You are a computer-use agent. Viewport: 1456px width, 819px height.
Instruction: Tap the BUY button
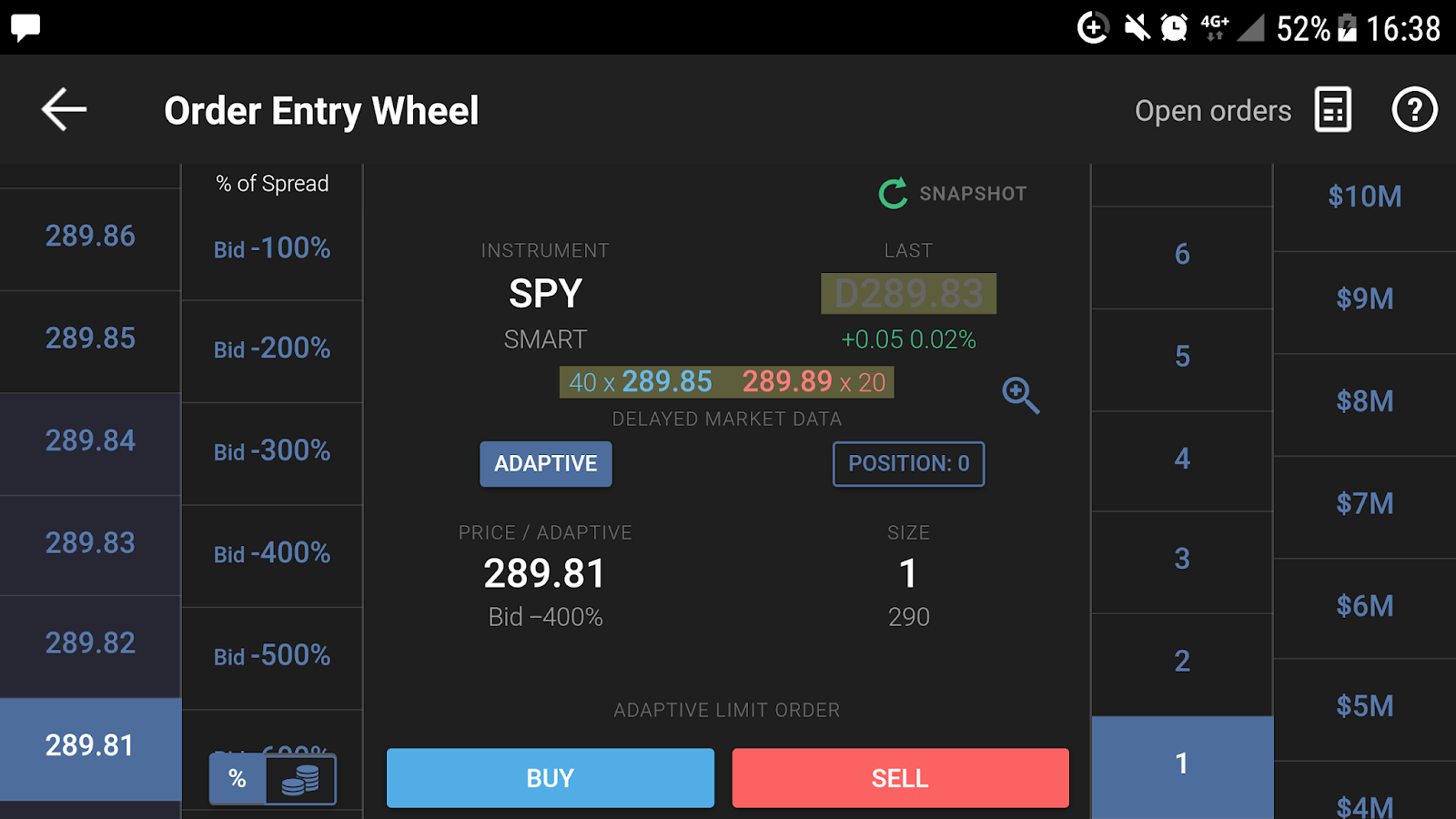551,778
